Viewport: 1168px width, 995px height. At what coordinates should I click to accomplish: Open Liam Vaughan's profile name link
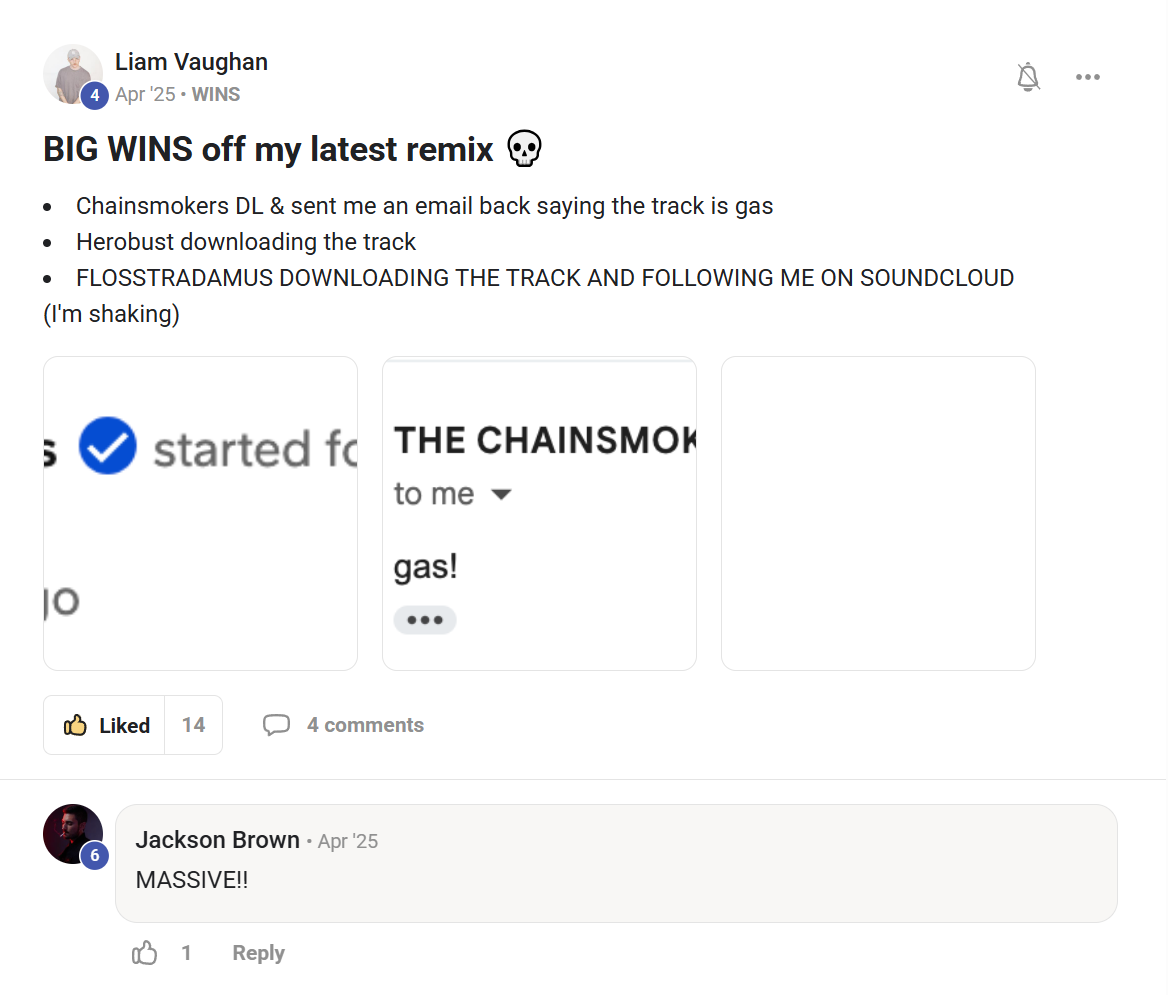pos(191,62)
